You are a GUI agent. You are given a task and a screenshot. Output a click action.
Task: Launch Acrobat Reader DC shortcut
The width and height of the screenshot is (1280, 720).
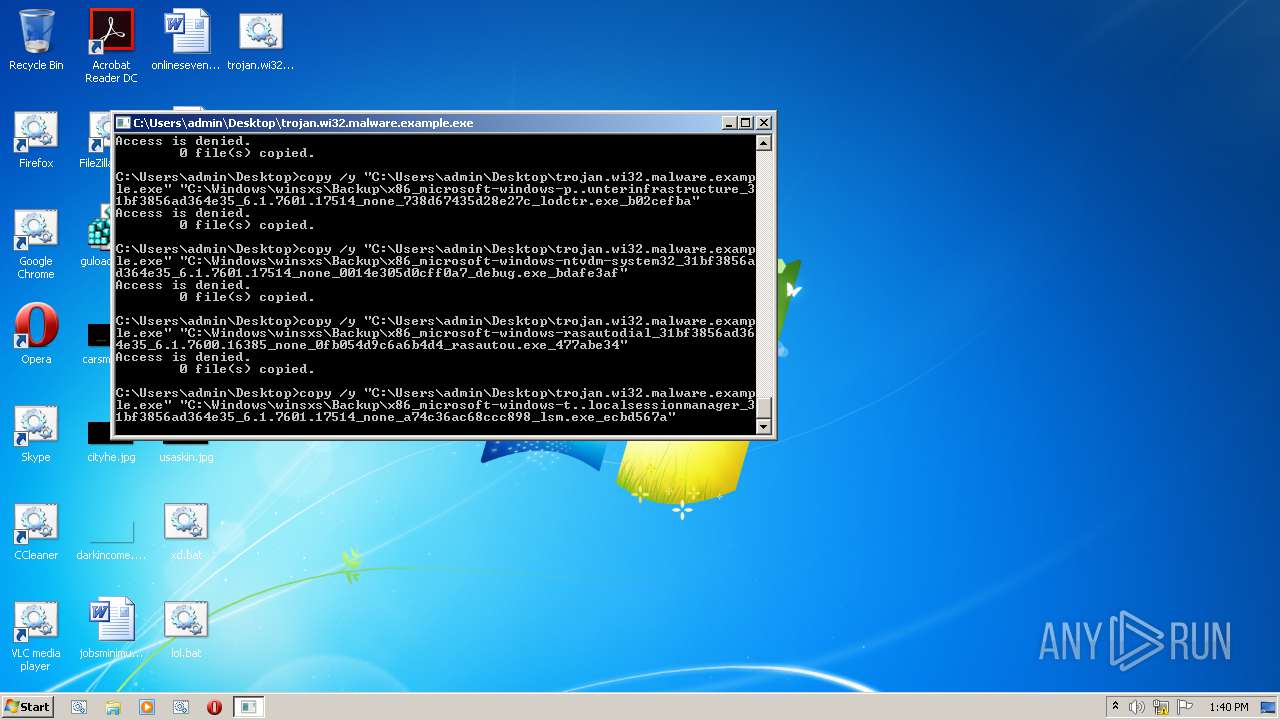click(111, 46)
